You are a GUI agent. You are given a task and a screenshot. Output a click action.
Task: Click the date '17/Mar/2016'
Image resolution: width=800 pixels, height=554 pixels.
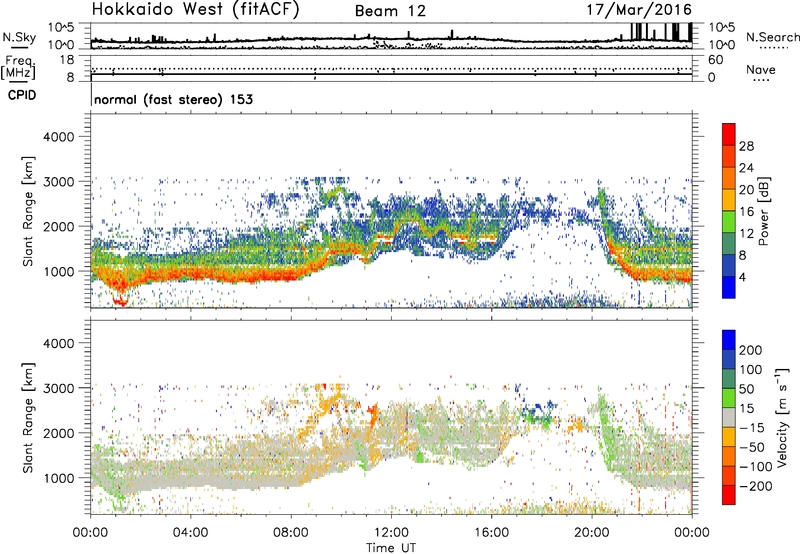click(639, 9)
